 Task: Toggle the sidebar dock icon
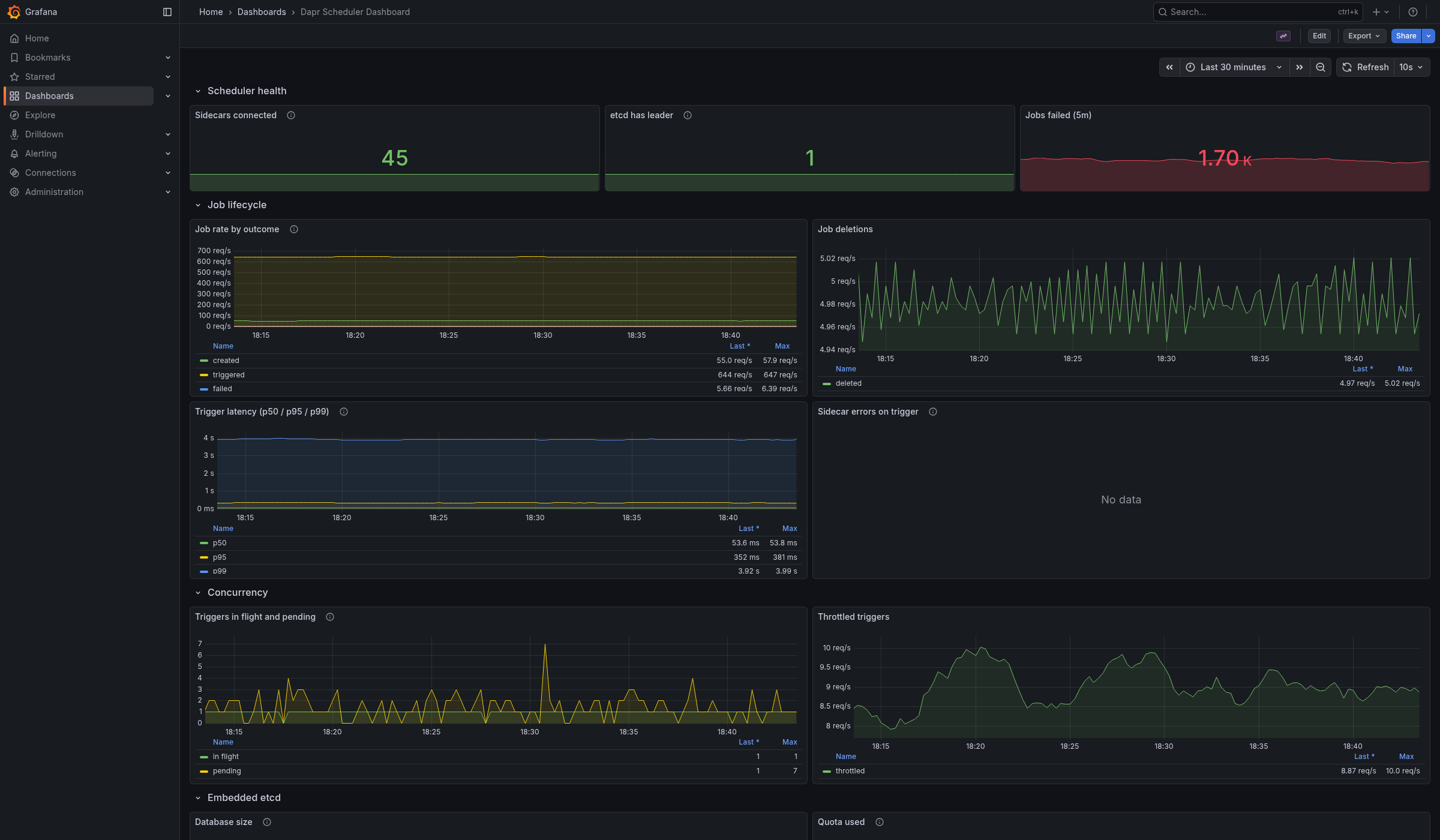(167, 12)
